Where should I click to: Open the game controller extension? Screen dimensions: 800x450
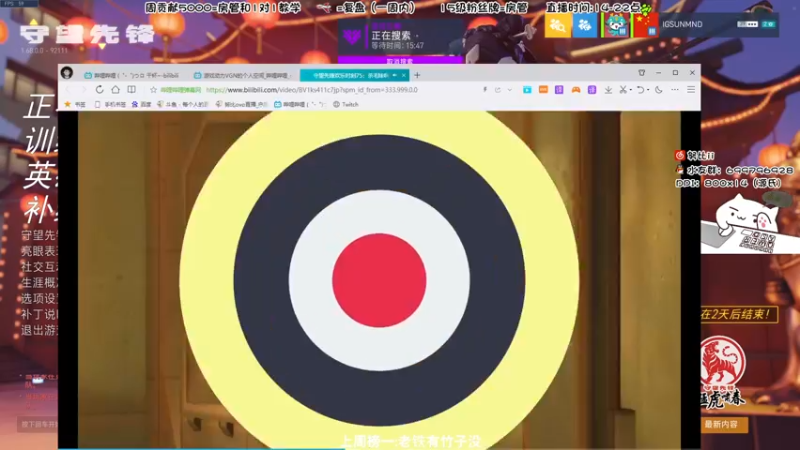(576, 90)
